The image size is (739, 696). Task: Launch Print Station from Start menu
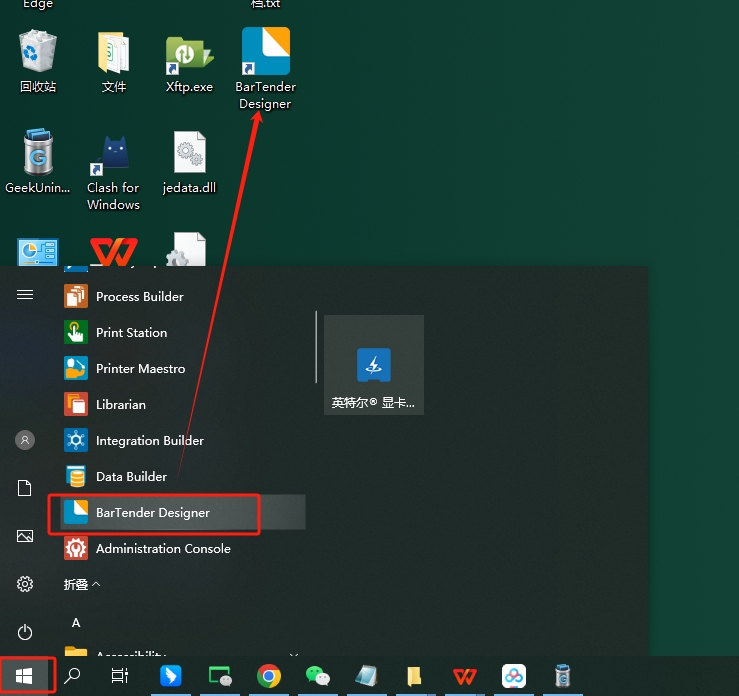pos(184,332)
